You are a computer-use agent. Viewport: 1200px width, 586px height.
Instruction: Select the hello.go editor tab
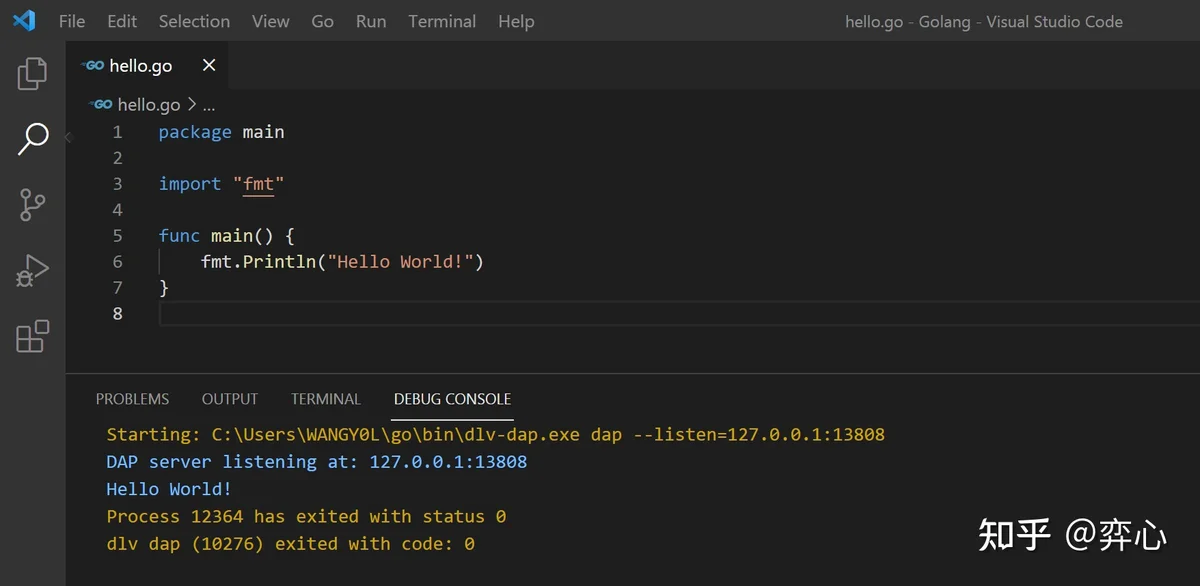(x=149, y=66)
